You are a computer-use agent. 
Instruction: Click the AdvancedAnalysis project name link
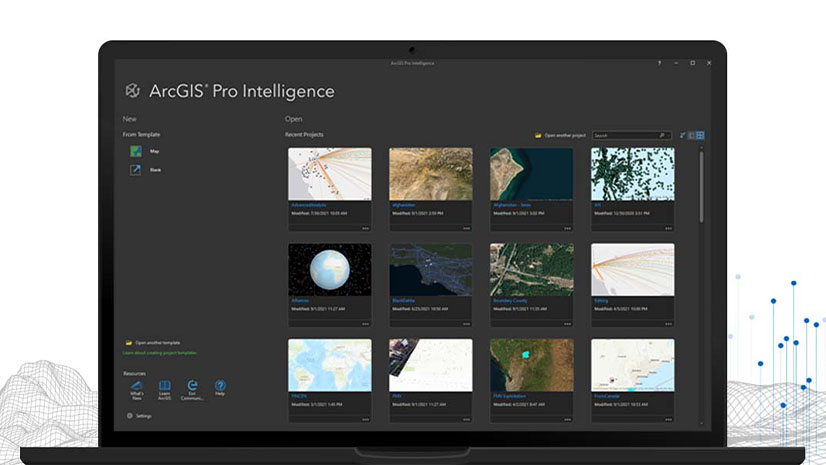click(x=309, y=205)
